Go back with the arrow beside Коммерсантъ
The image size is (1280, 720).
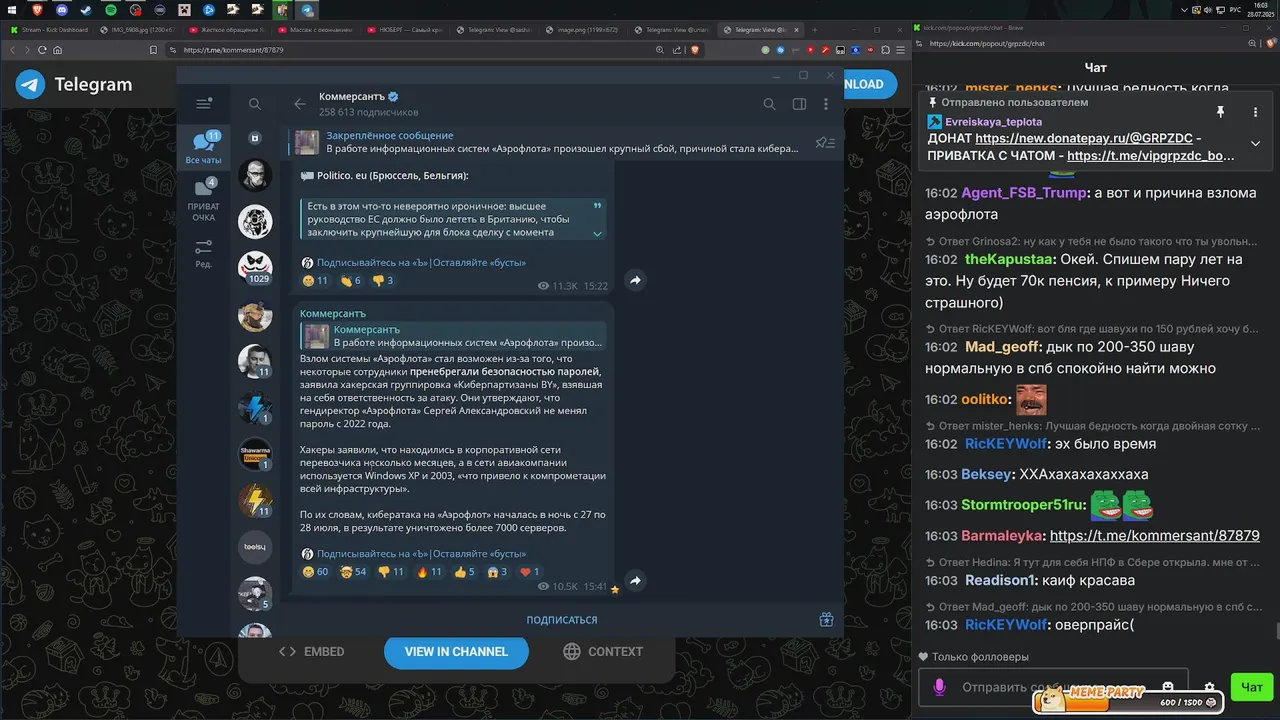(299, 104)
